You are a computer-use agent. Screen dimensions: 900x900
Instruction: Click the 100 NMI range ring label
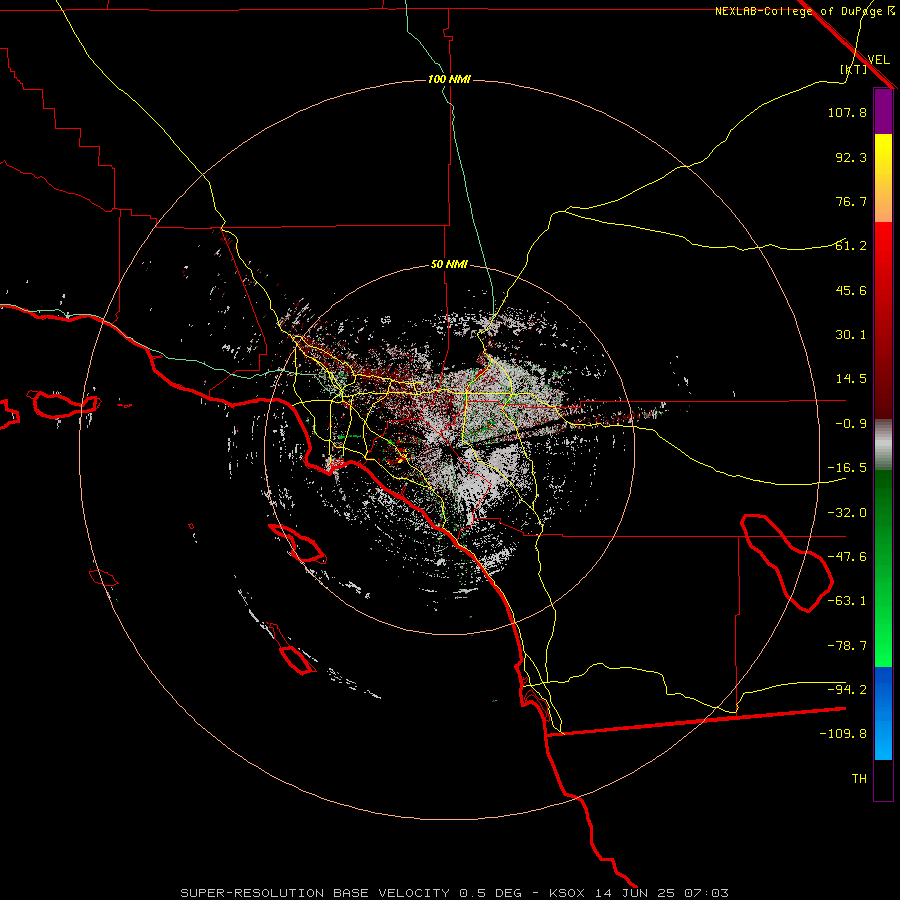[x=449, y=79]
